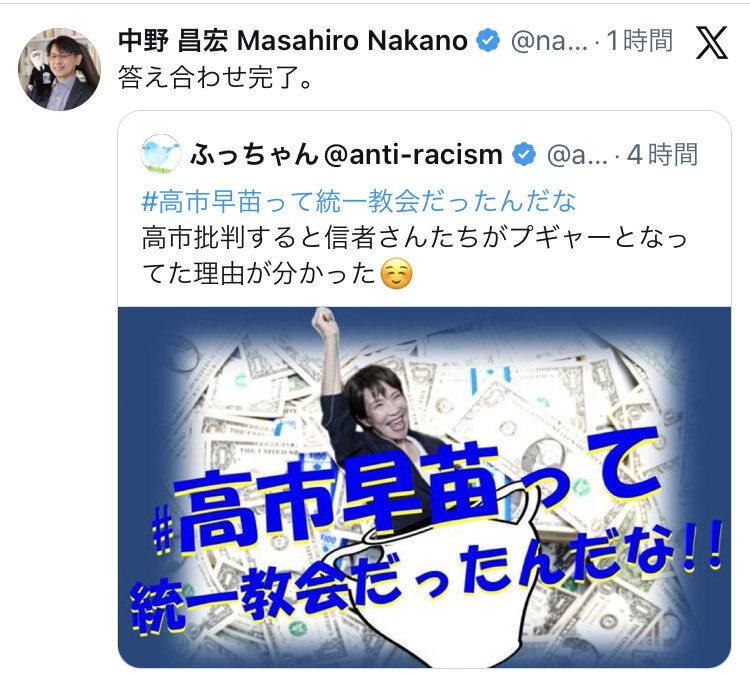Click the raised fist in the photo

tap(324, 320)
